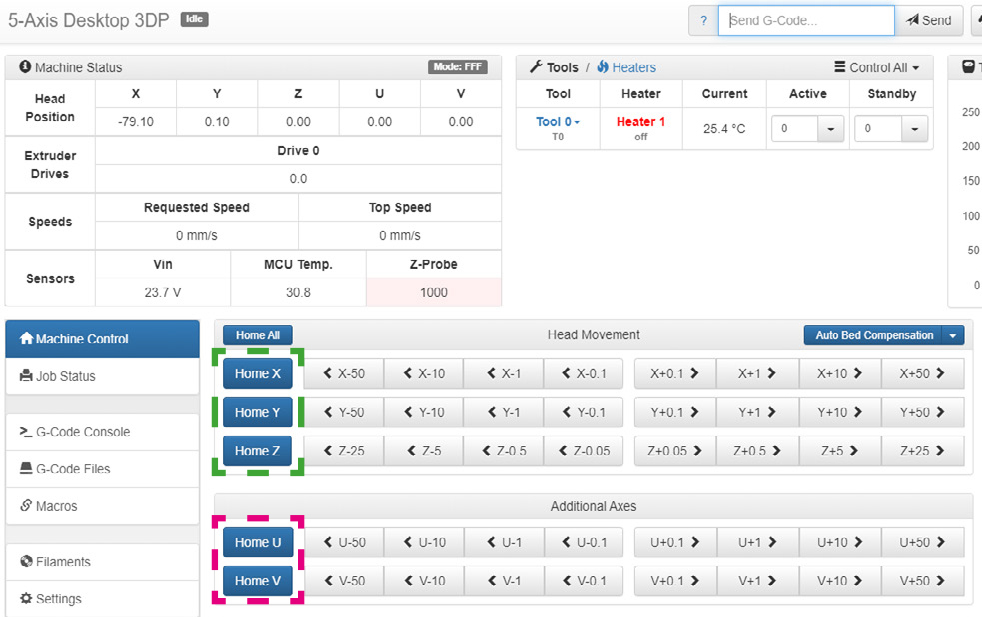Open Macros from the sidebar
This screenshot has width=982, height=617.
(x=102, y=506)
